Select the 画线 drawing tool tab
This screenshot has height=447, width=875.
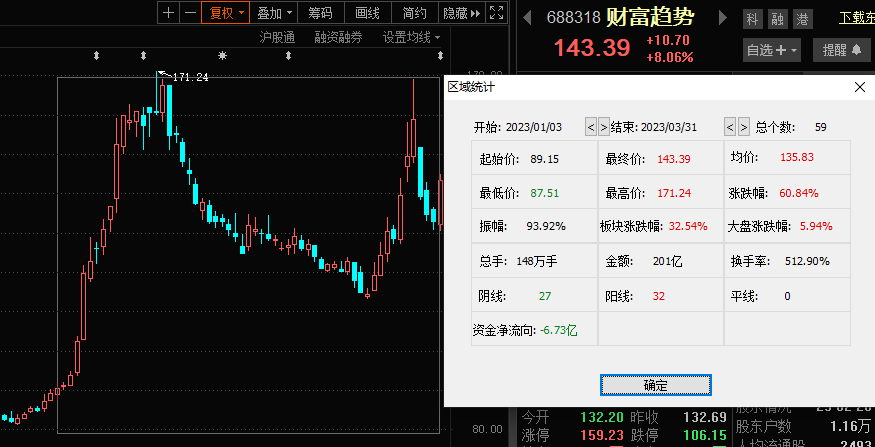point(367,13)
